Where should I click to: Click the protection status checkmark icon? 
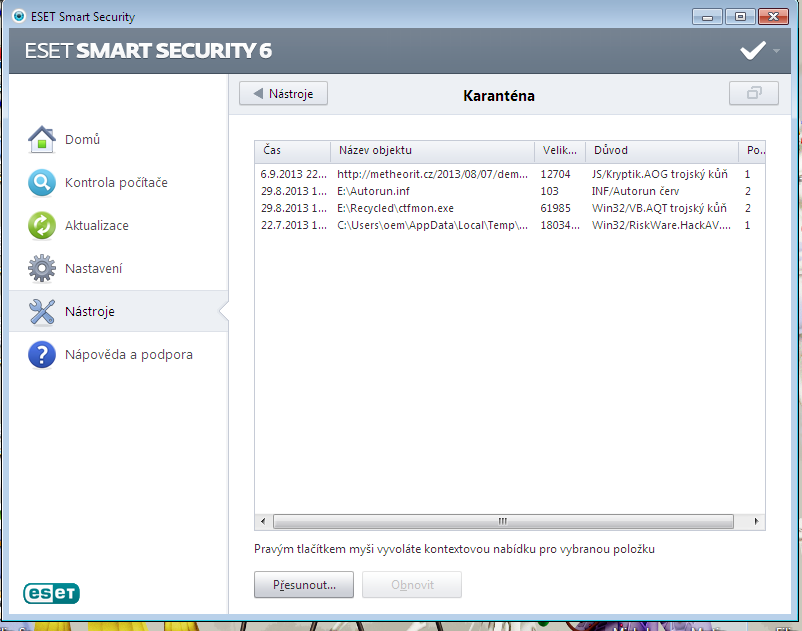coord(752,51)
